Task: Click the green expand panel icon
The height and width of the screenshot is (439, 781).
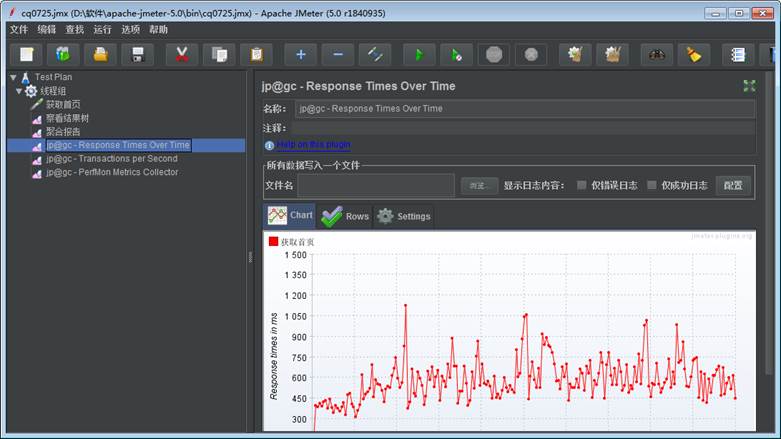Action: pyautogui.click(x=749, y=86)
